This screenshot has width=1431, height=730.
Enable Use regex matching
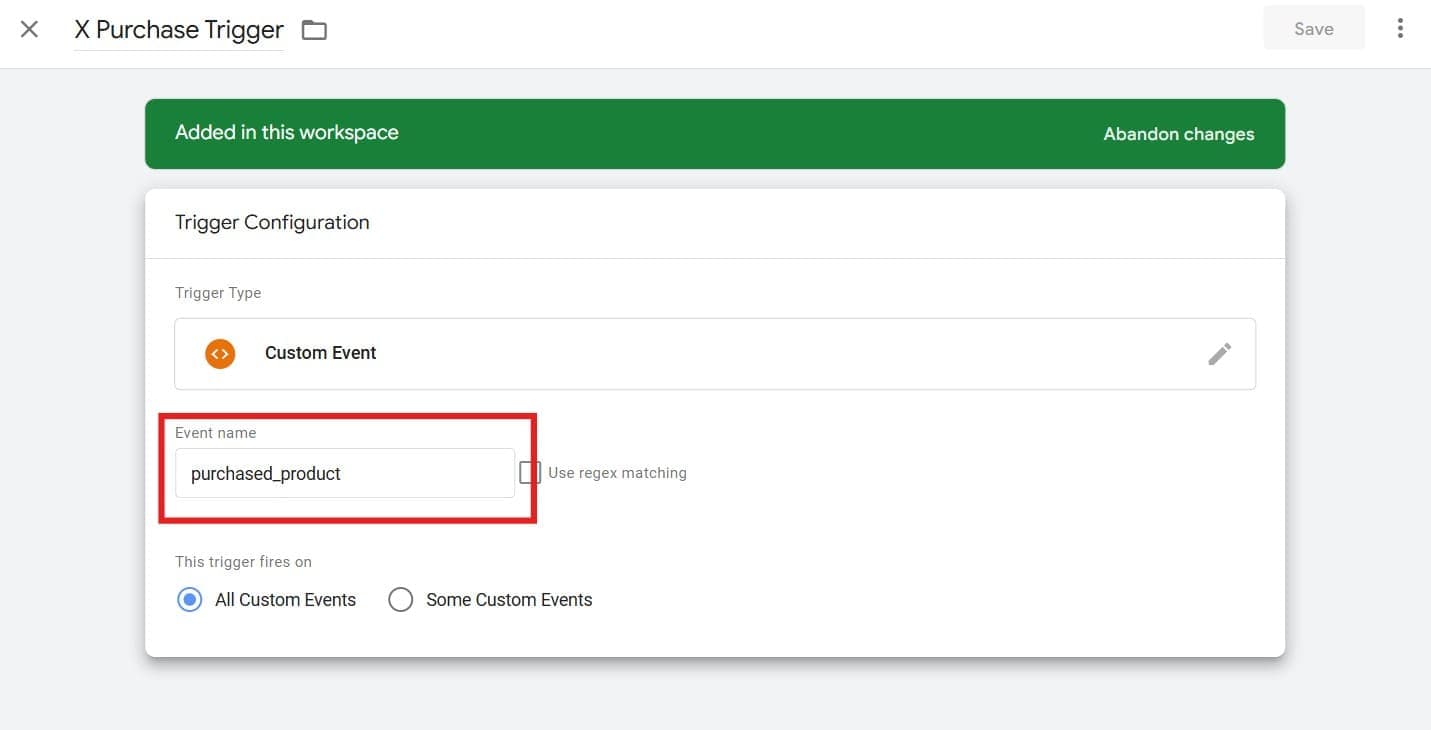(x=529, y=472)
